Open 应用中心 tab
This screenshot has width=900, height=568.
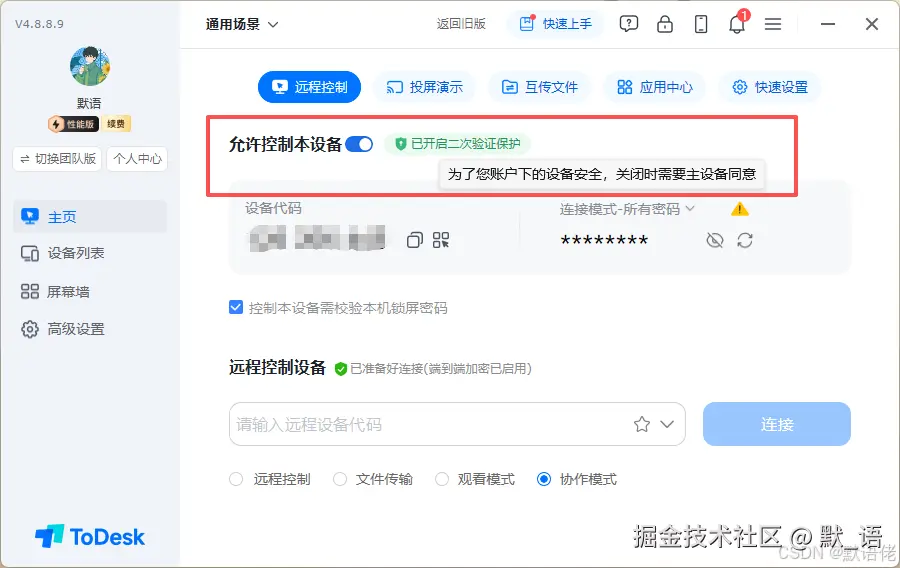click(x=655, y=87)
